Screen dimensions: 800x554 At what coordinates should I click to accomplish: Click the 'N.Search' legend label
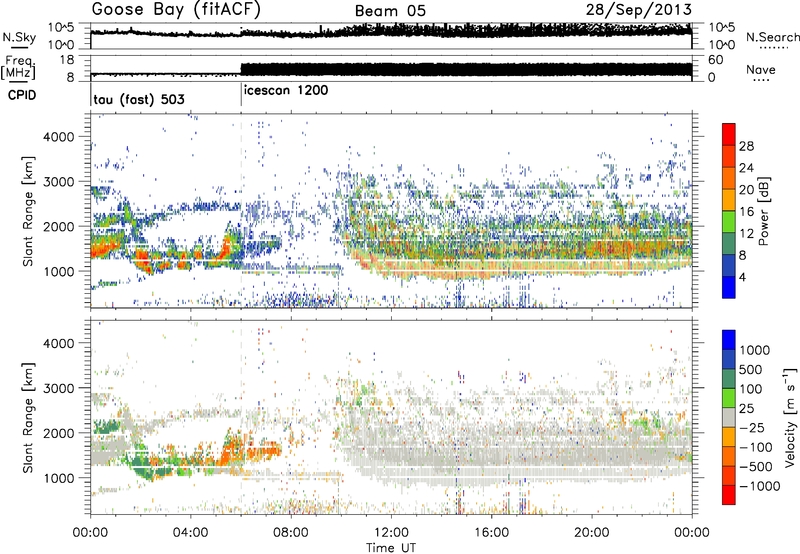point(772,37)
